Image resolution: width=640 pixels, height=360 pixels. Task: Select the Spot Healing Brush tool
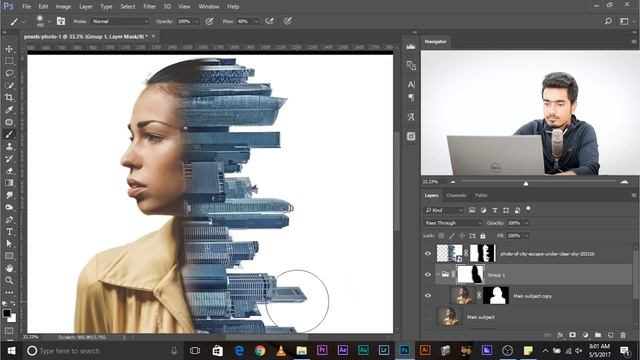9,122
